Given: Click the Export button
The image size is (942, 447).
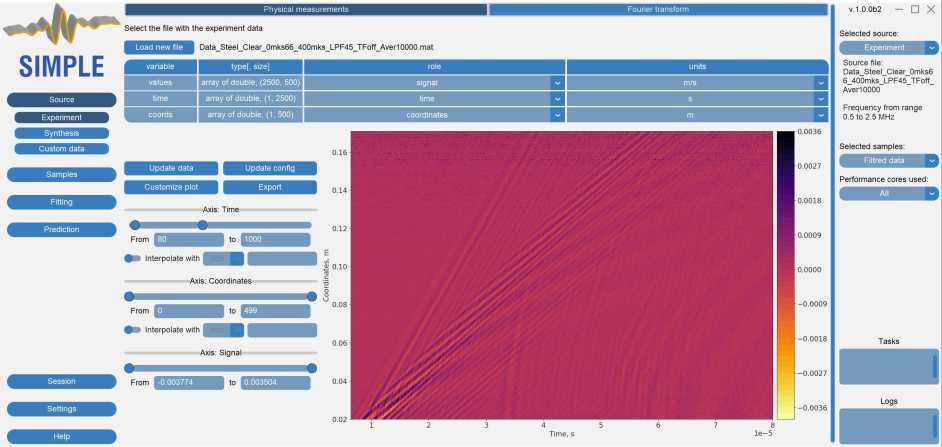Looking at the screenshot, I should coord(270,187).
